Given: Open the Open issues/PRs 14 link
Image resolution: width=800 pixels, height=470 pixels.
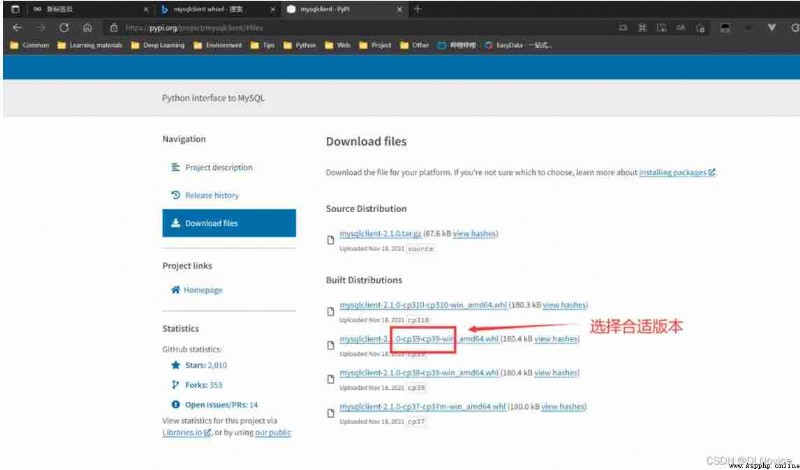Looking at the screenshot, I should coord(215,405).
